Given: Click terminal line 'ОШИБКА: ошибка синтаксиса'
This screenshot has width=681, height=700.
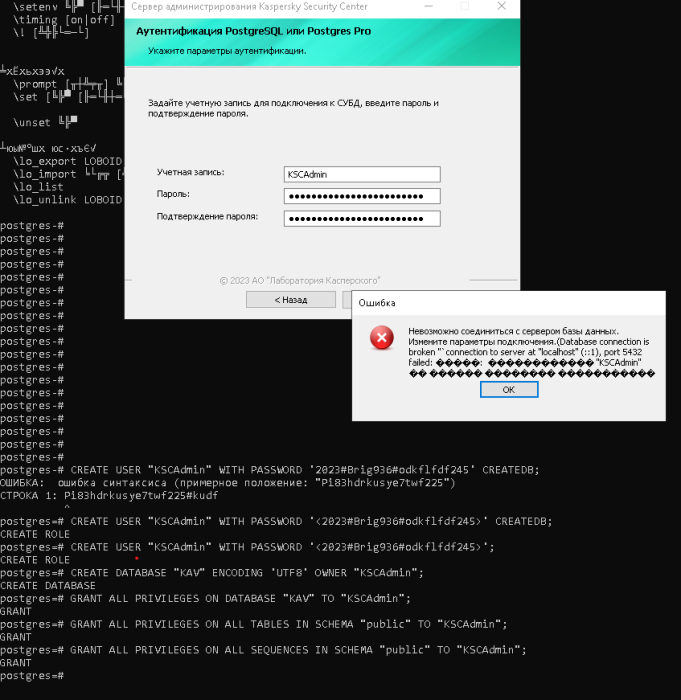Looking at the screenshot, I should click(227, 483).
